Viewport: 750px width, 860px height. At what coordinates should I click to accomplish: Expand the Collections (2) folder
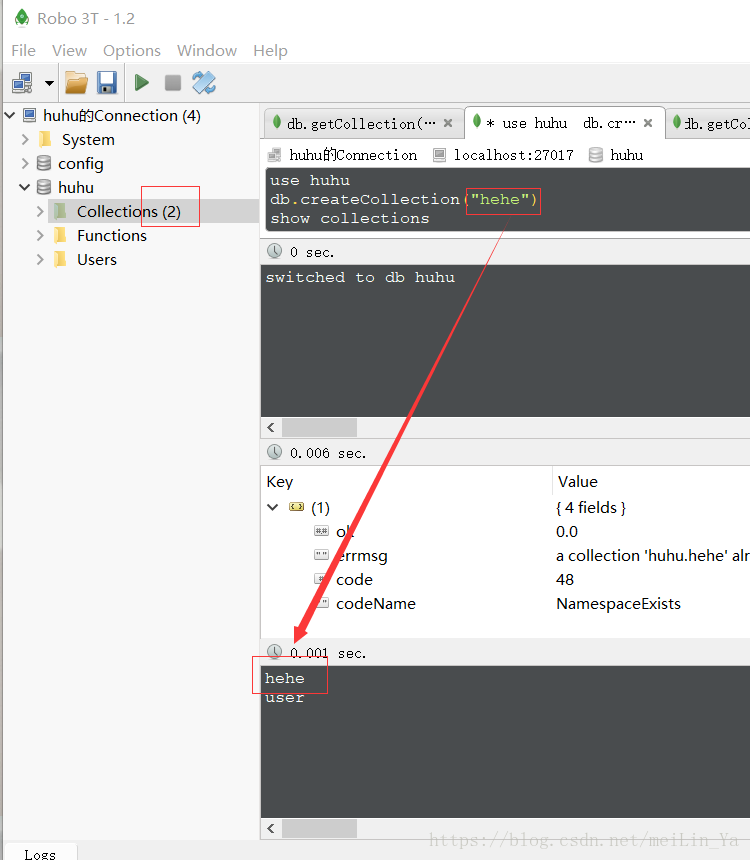coord(40,211)
